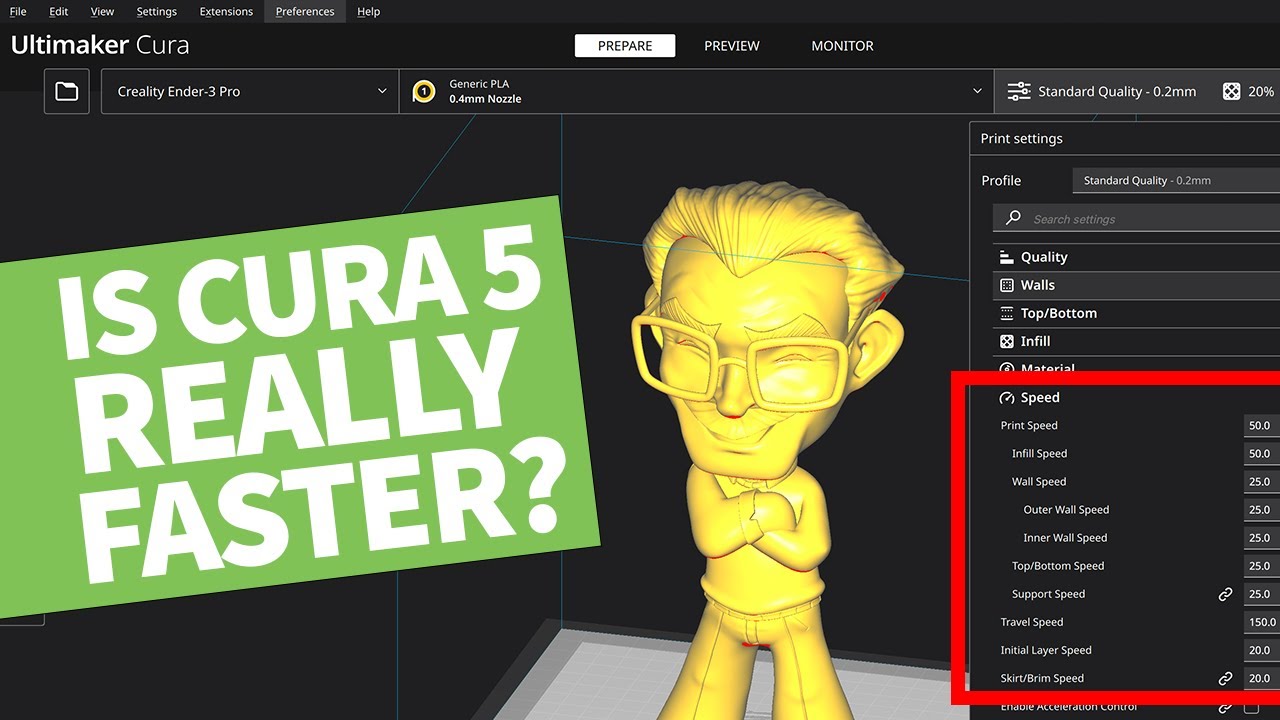Open the File menu
This screenshot has height=720, width=1280.
click(x=18, y=11)
